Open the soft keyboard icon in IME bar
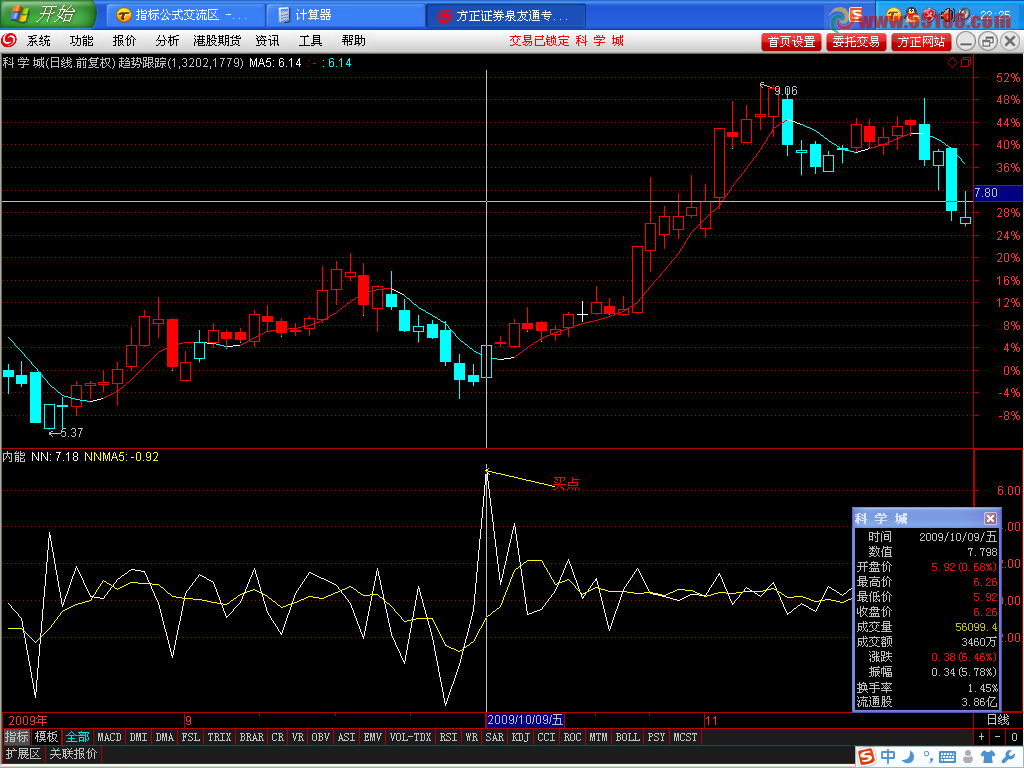 (x=947, y=757)
